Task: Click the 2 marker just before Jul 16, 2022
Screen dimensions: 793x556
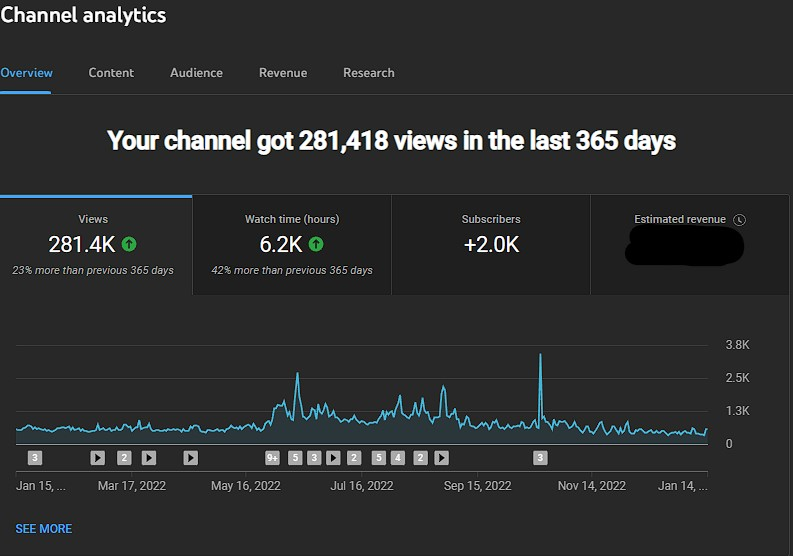Action: point(354,458)
